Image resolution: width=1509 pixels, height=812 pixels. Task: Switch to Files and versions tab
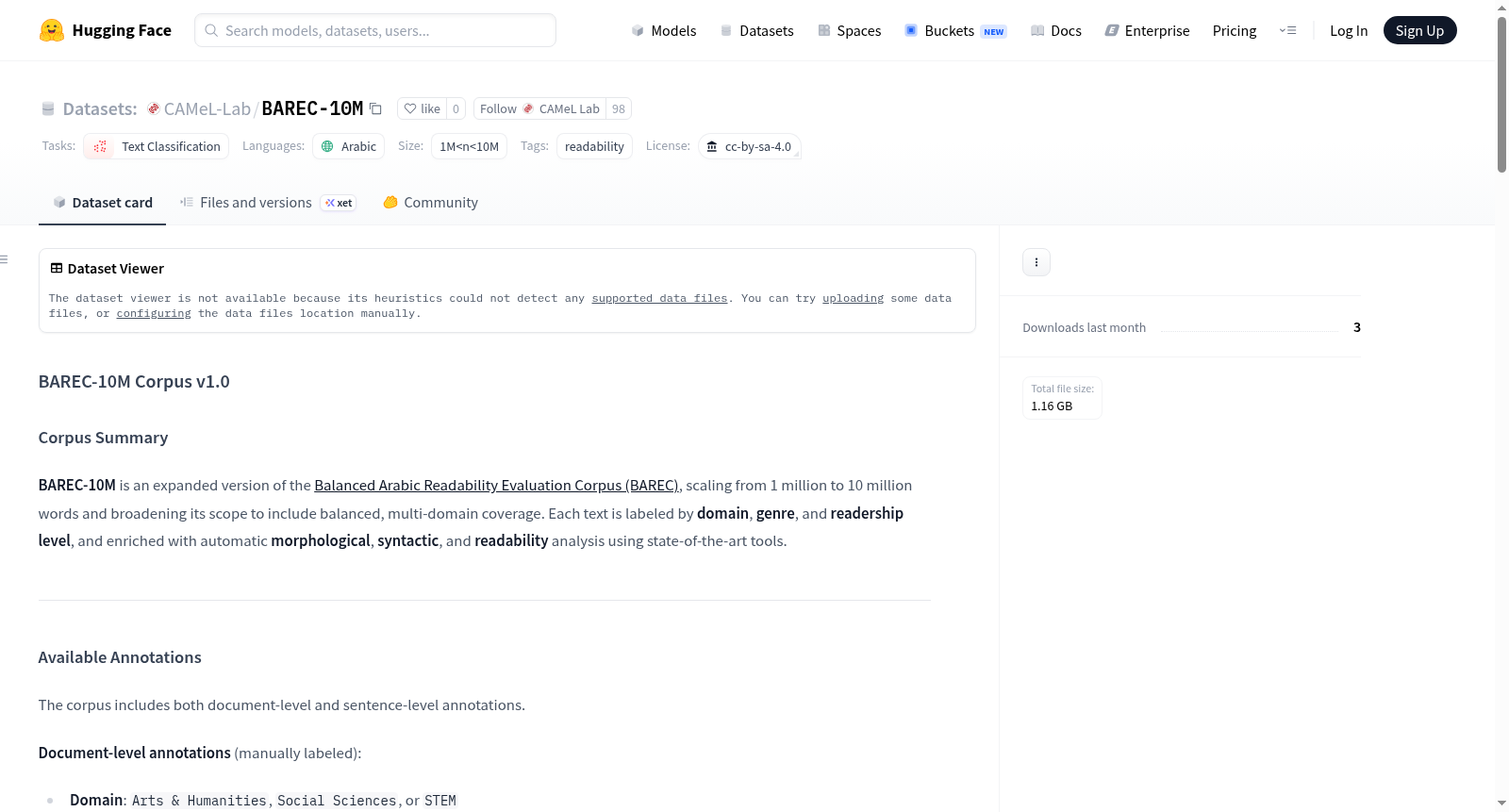coord(268,202)
